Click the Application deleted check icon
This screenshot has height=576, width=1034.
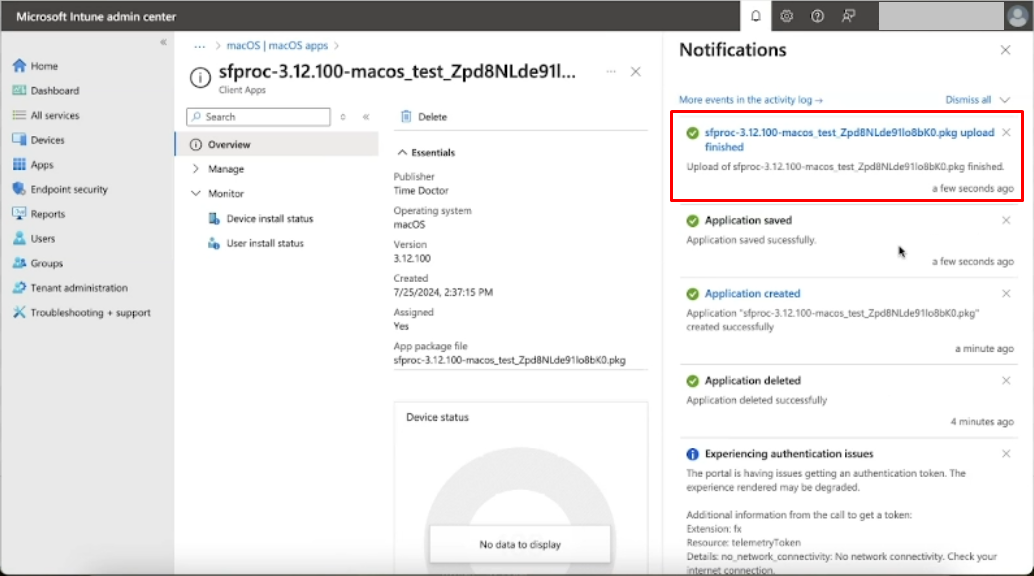(x=692, y=381)
